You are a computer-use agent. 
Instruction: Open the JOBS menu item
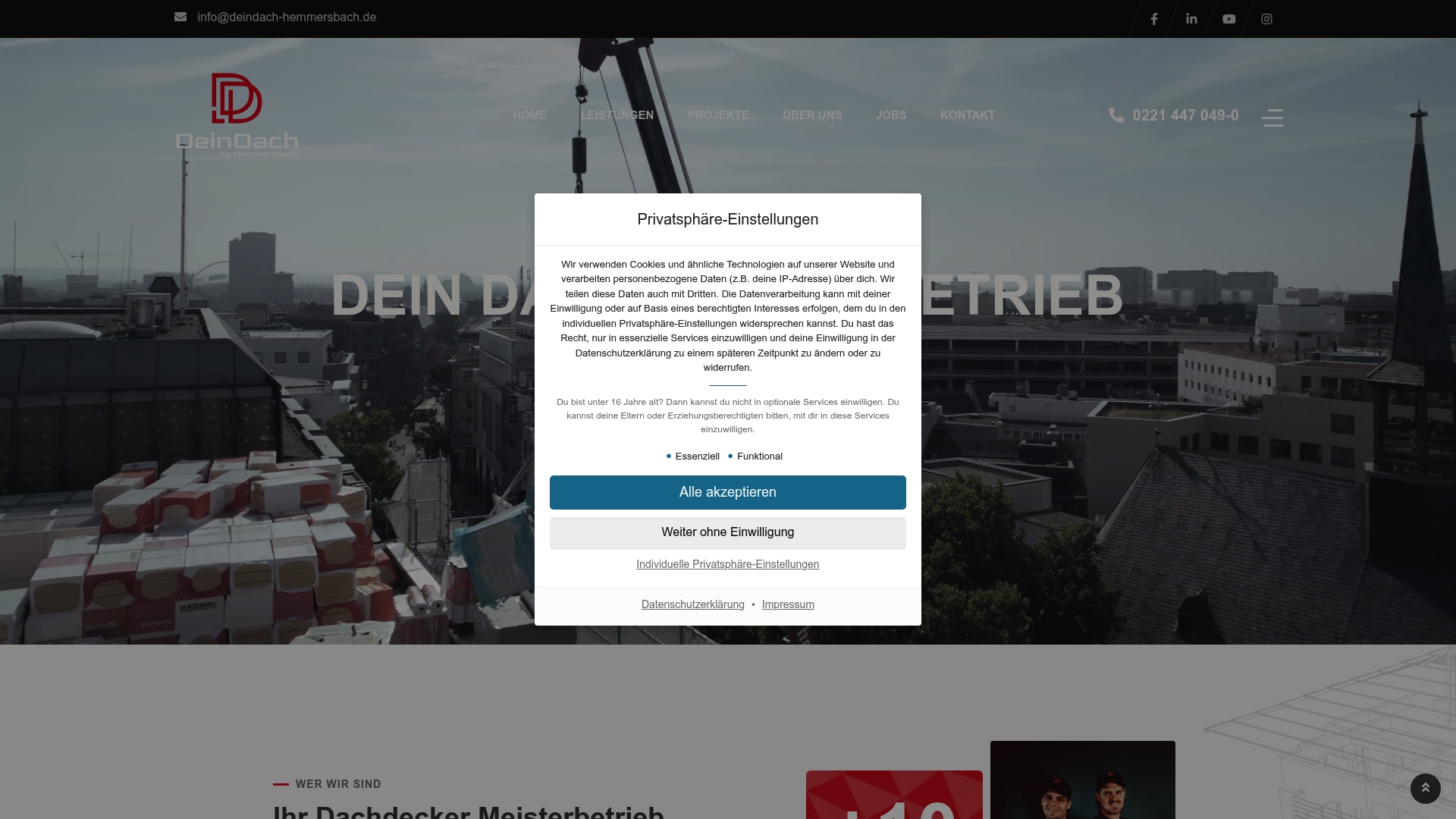(x=891, y=115)
